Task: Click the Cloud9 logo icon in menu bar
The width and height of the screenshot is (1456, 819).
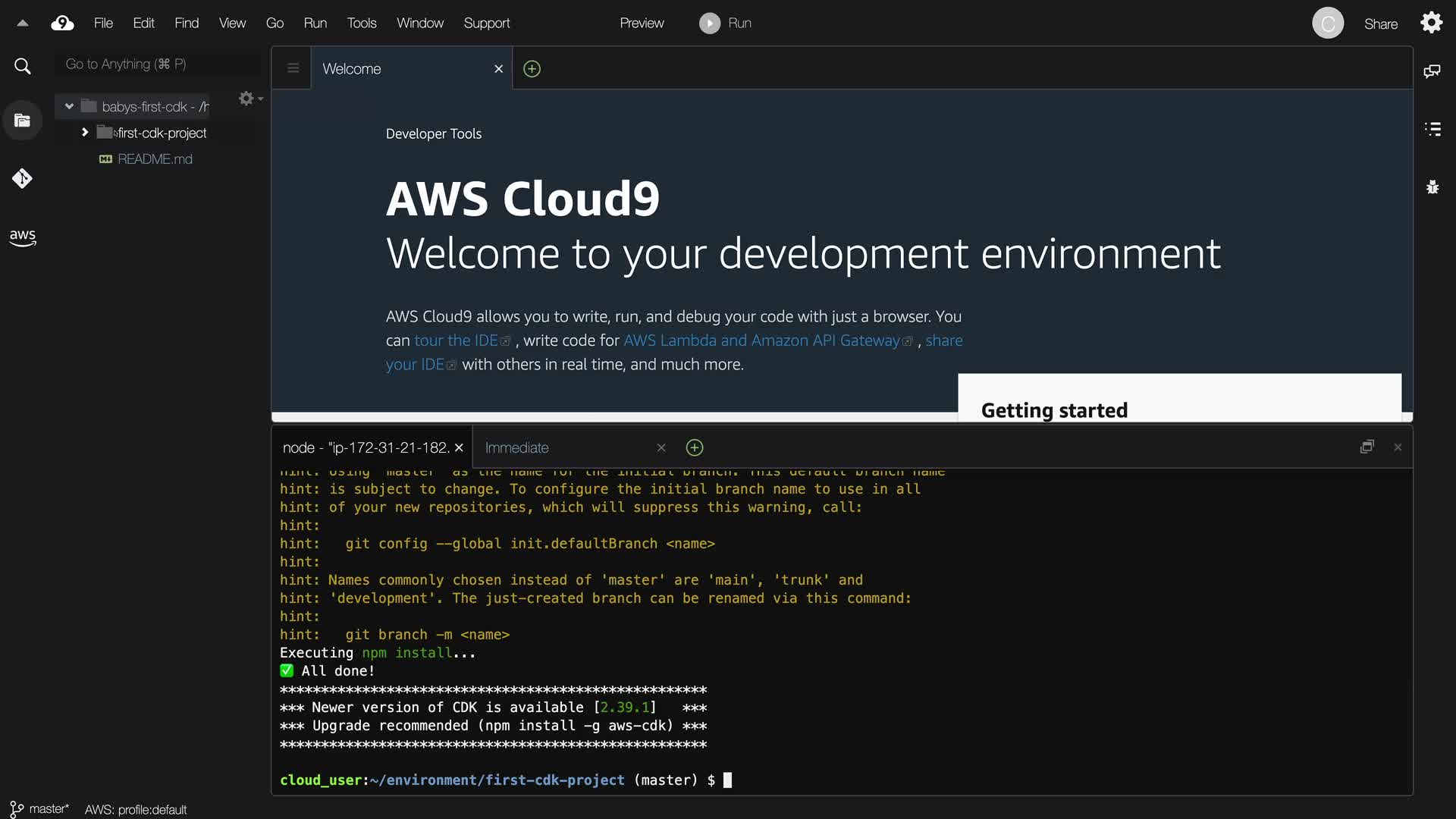Action: (x=62, y=23)
